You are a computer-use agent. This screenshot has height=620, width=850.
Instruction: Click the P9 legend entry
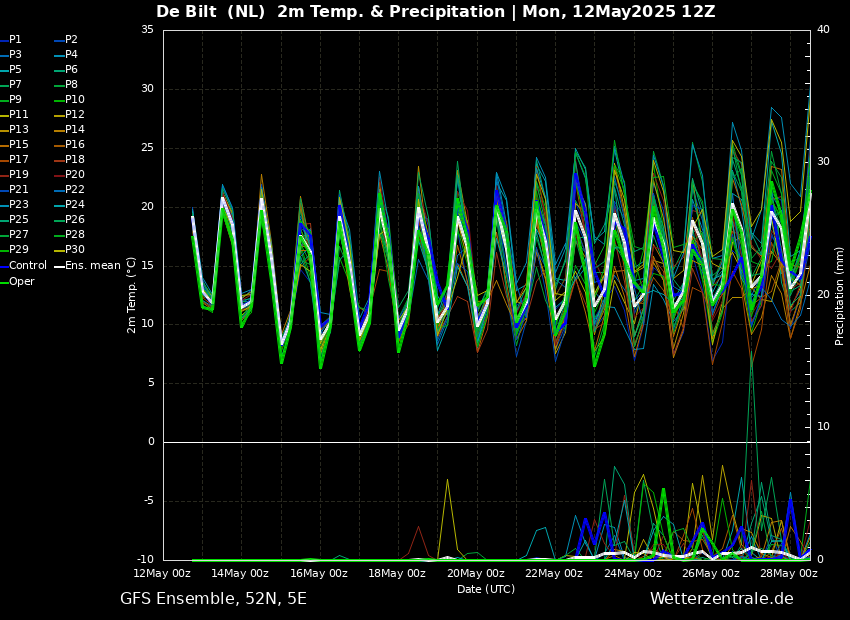[x=11, y=100]
